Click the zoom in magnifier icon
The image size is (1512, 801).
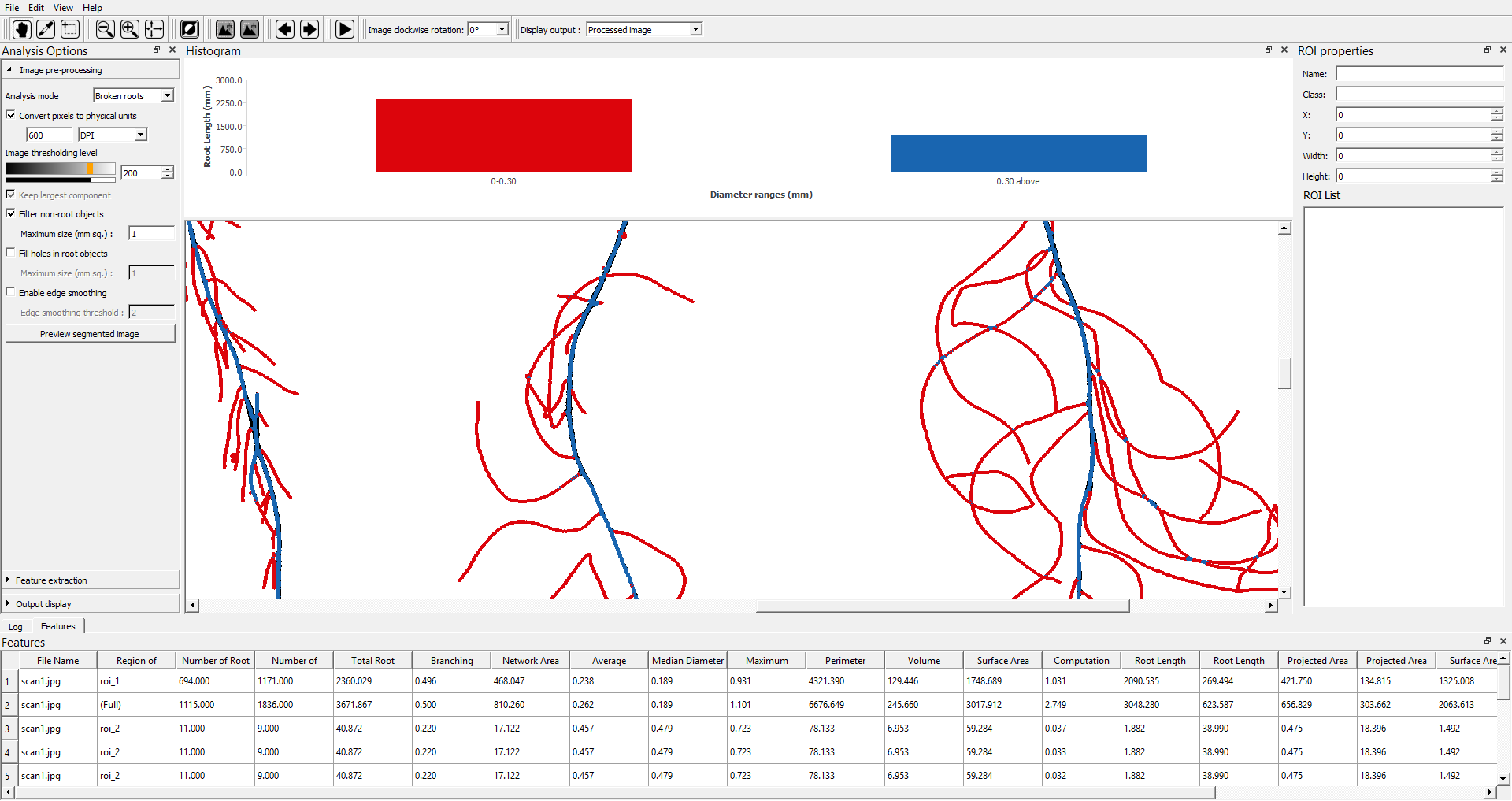[130, 29]
